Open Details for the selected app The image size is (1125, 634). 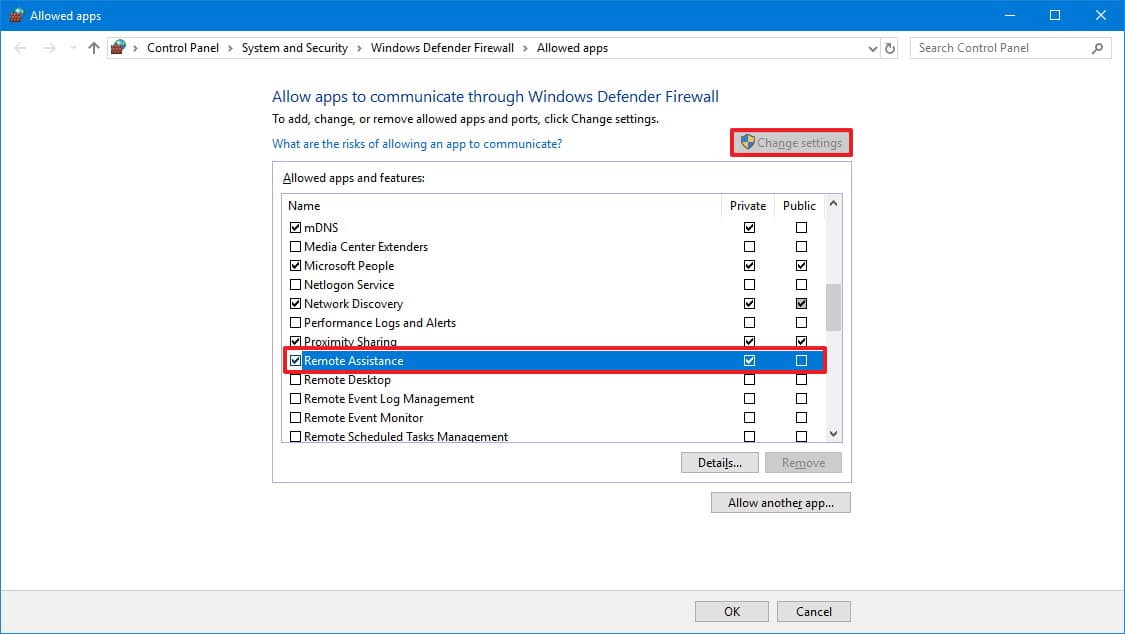pos(720,463)
